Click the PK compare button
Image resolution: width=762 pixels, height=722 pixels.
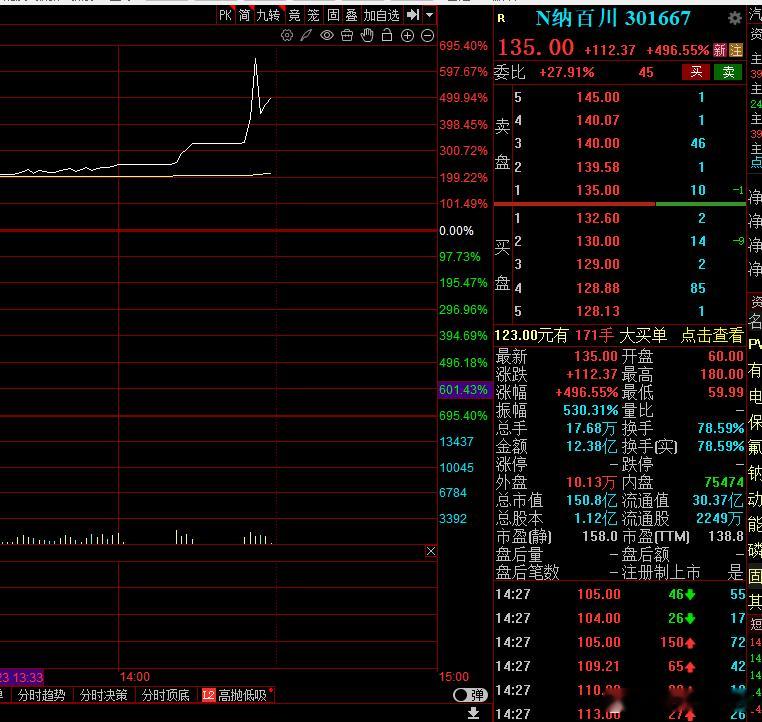click(x=225, y=16)
